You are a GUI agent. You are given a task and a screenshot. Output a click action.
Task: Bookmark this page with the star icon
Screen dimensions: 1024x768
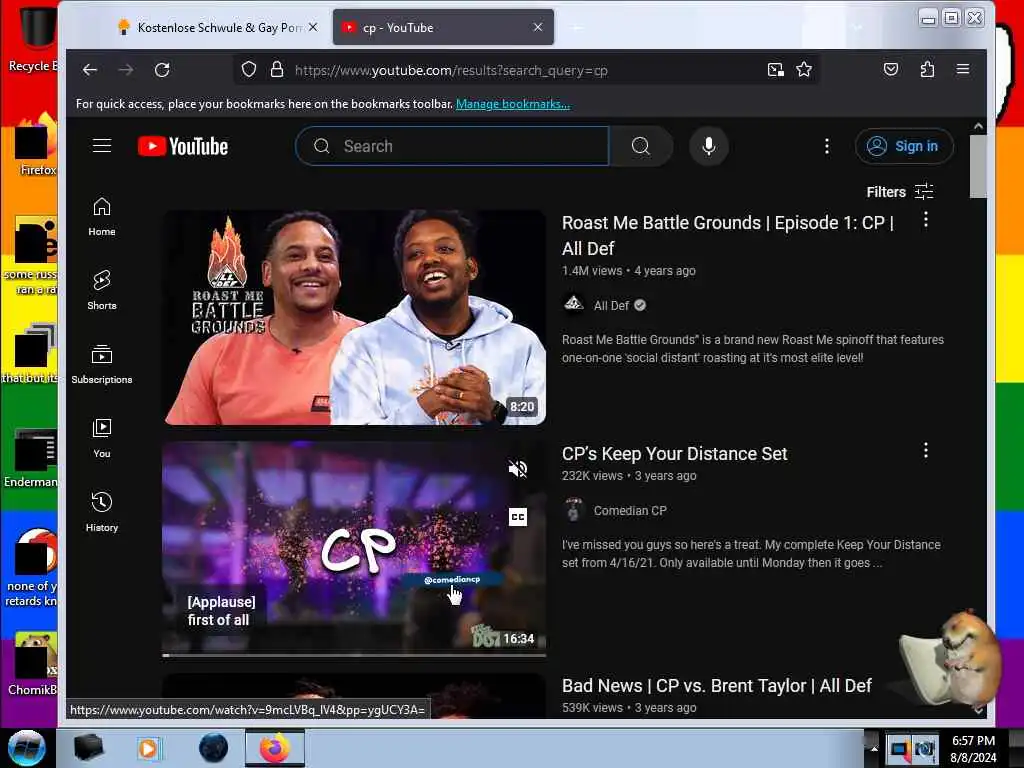pyautogui.click(x=804, y=70)
